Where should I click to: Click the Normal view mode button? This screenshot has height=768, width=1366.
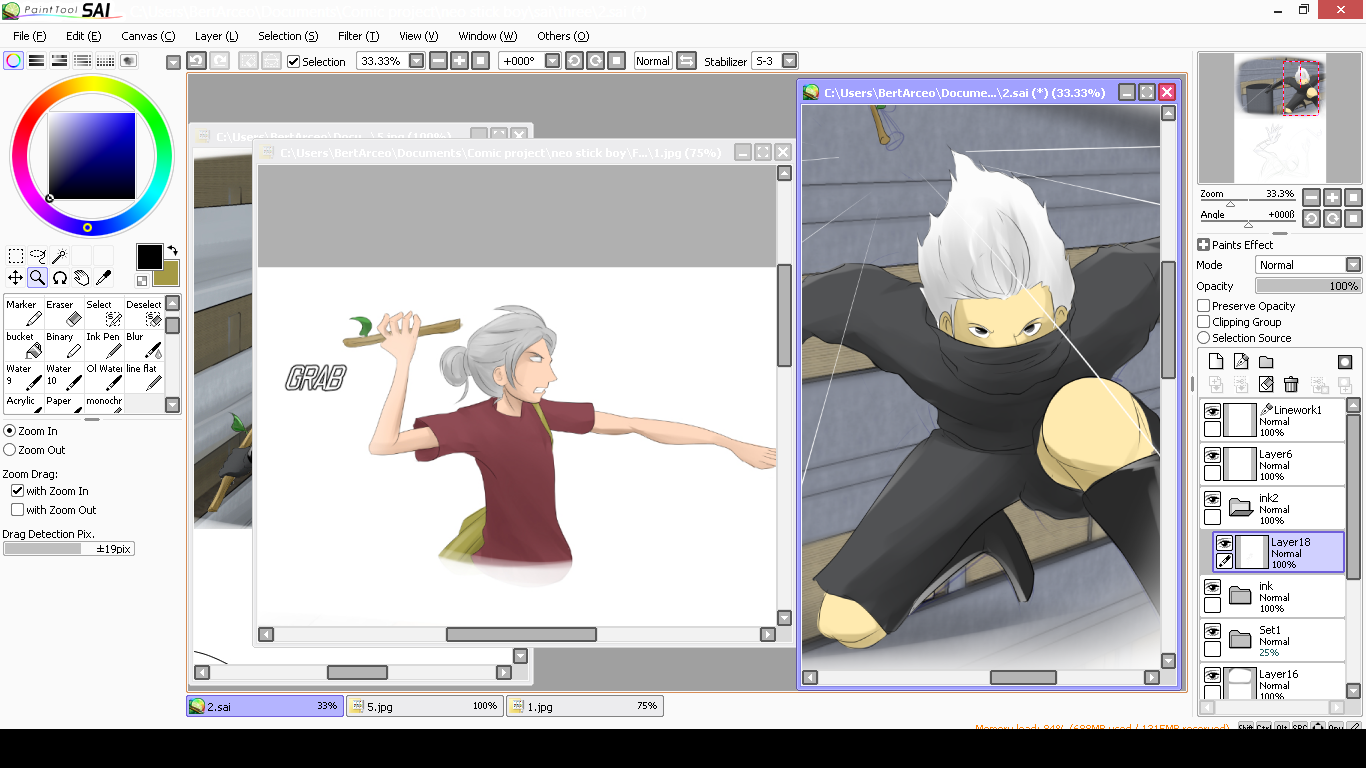[x=652, y=61]
